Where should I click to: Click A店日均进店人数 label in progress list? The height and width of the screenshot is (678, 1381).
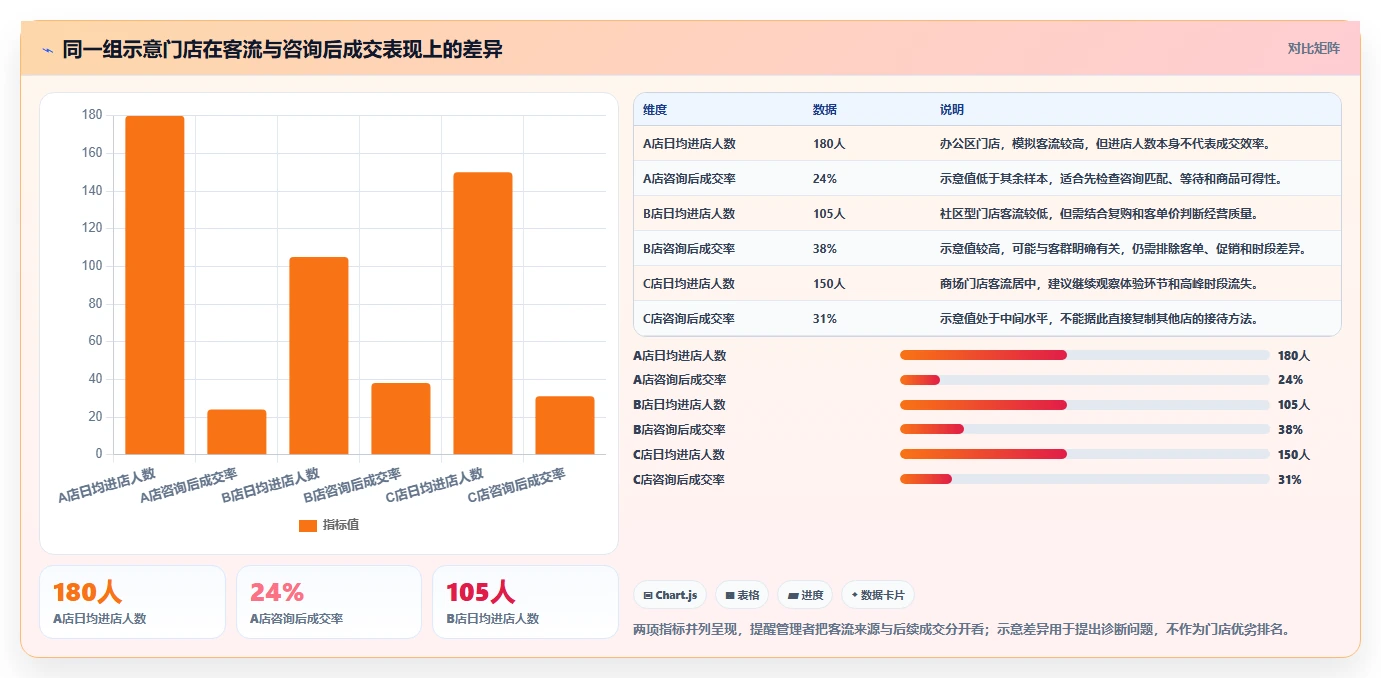click(679, 355)
